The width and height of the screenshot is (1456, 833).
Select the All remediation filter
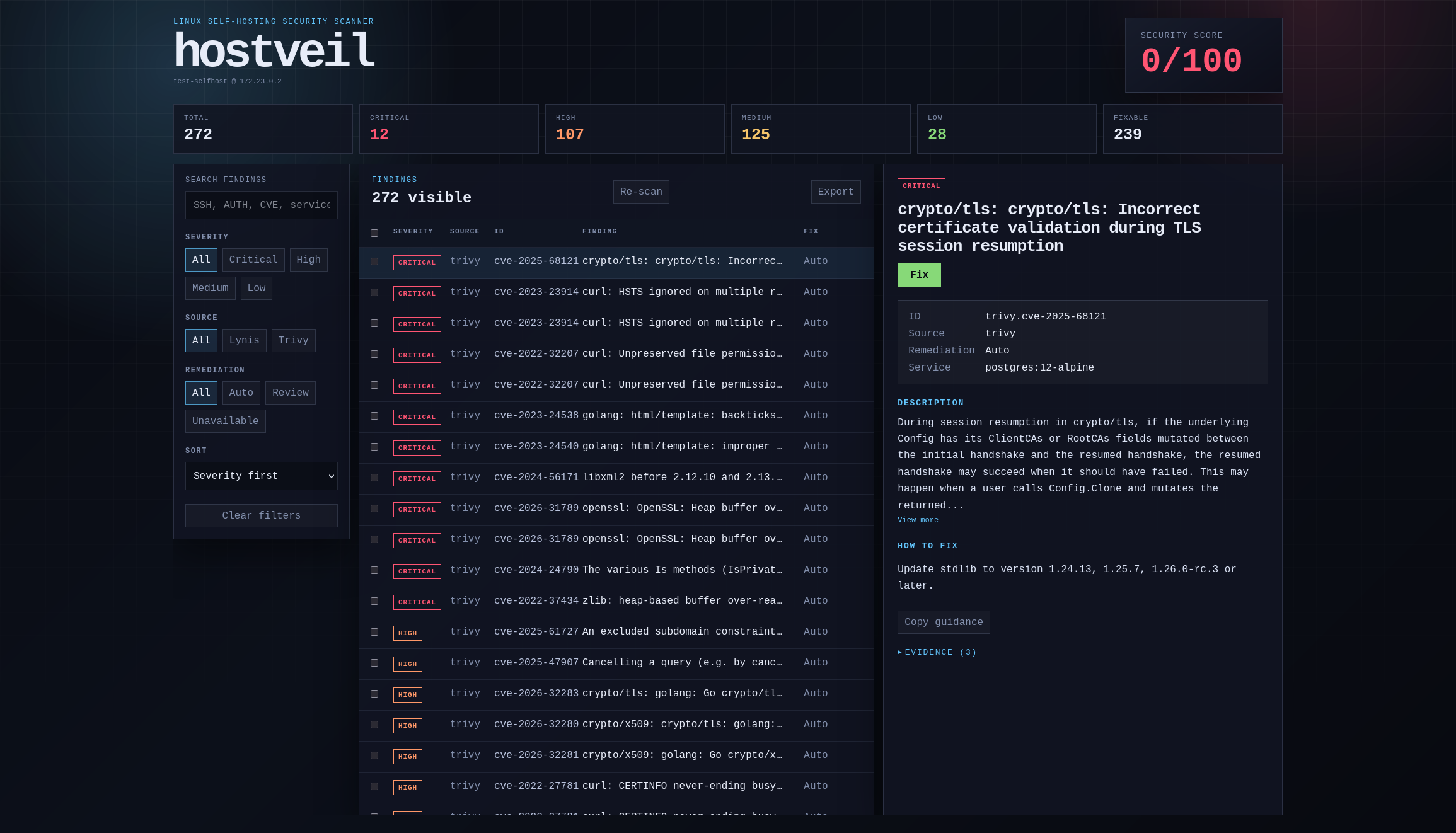pyautogui.click(x=201, y=393)
